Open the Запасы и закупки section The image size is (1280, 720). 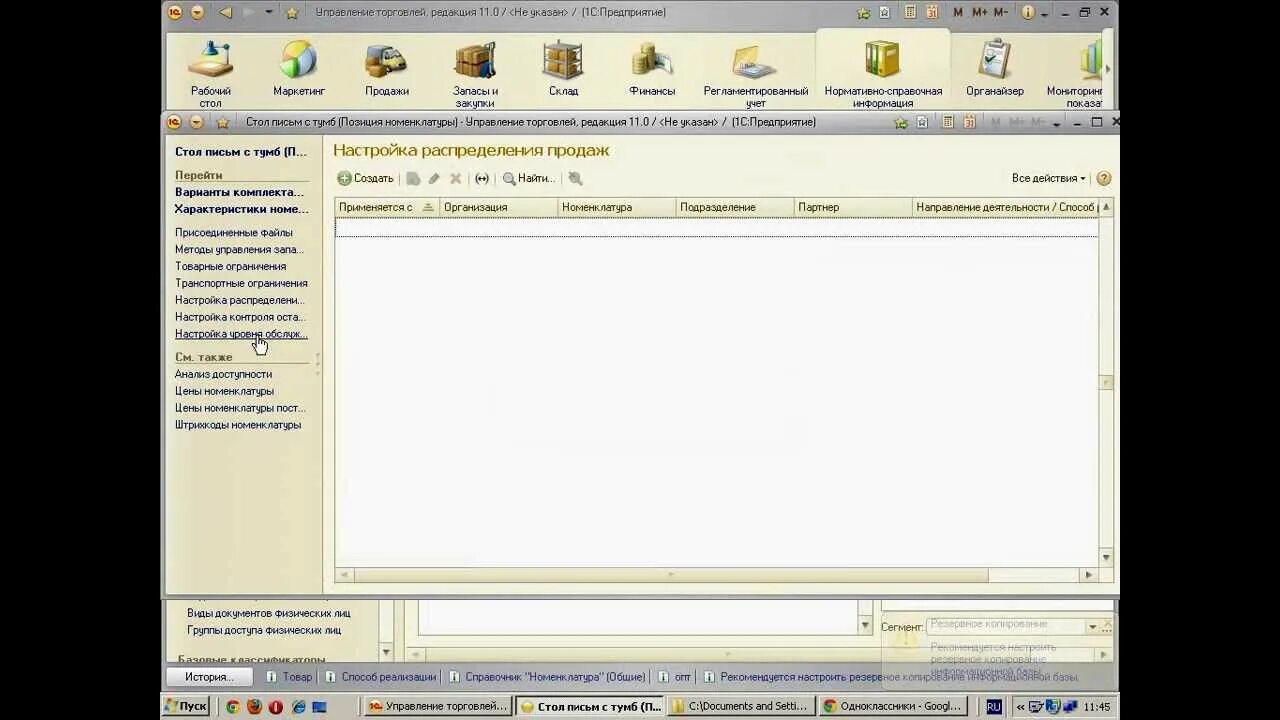point(475,74)
